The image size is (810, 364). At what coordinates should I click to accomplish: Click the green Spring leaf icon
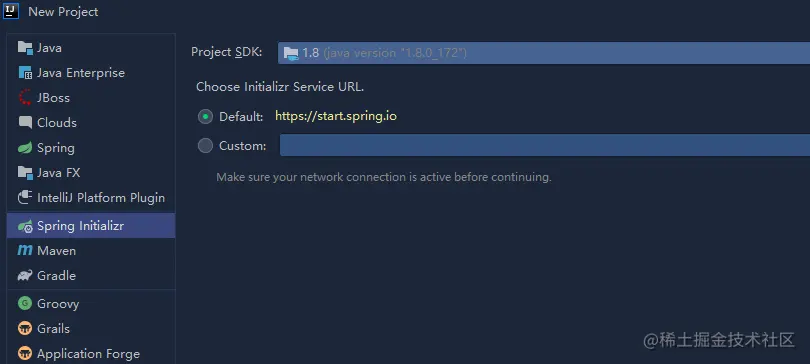[x=25, y=148]
